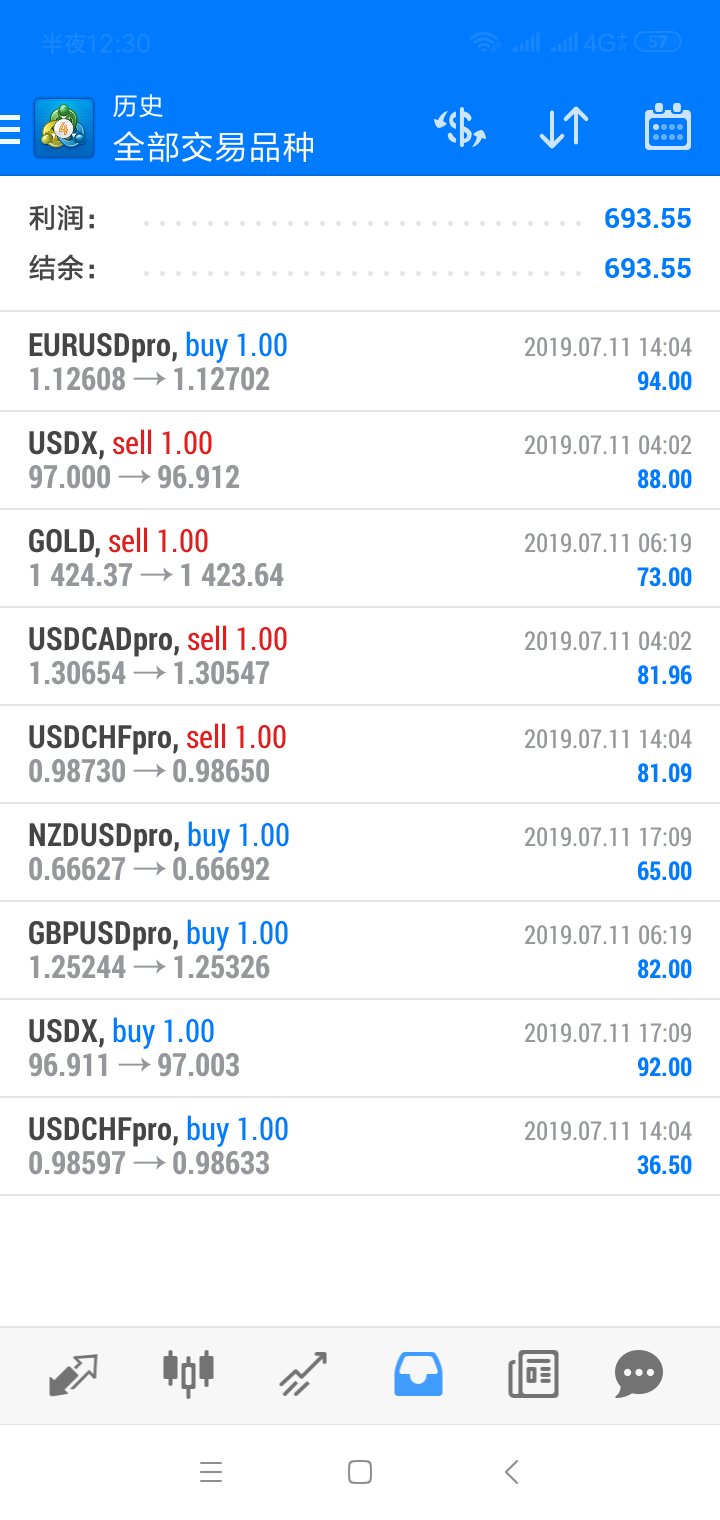Tap the 全部交易品种 title text

(214, 147)
